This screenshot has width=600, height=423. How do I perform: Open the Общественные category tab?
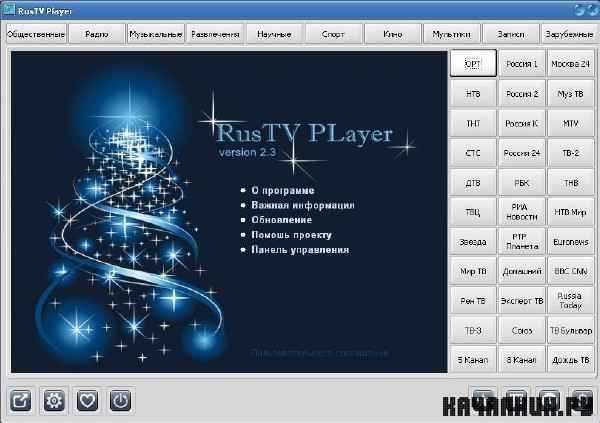point(36,34)
